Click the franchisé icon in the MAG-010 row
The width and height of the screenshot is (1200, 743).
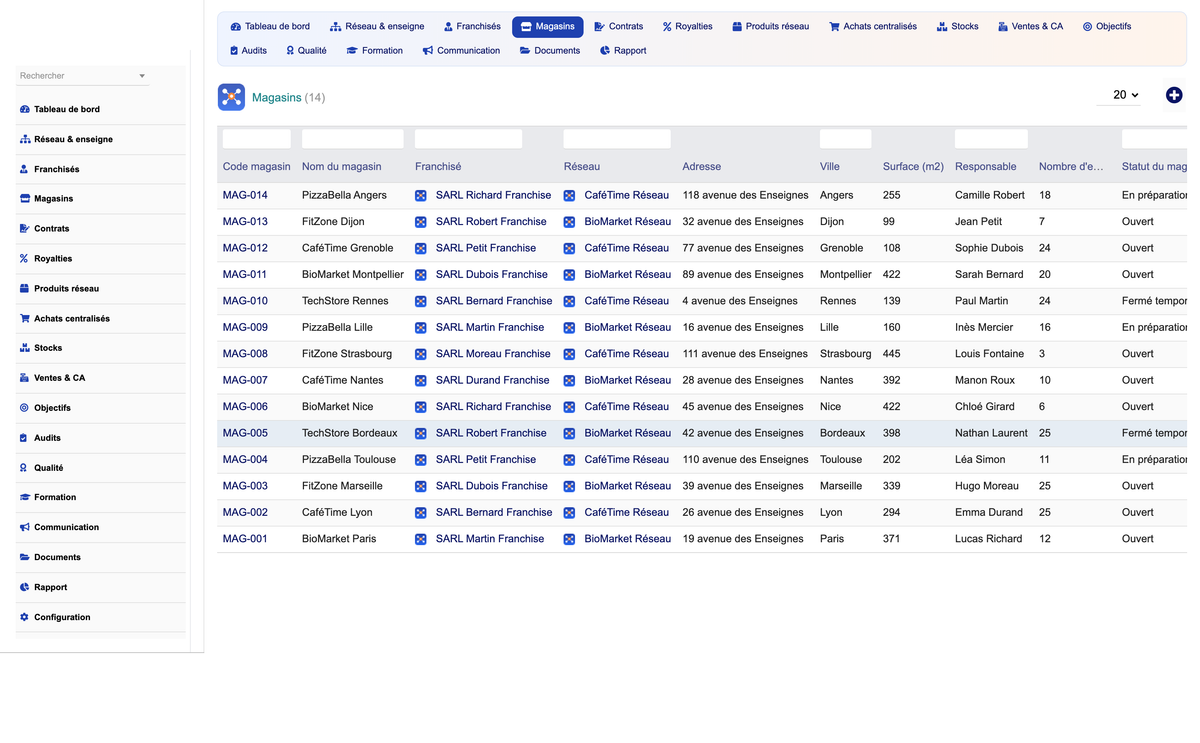(421, 301)
